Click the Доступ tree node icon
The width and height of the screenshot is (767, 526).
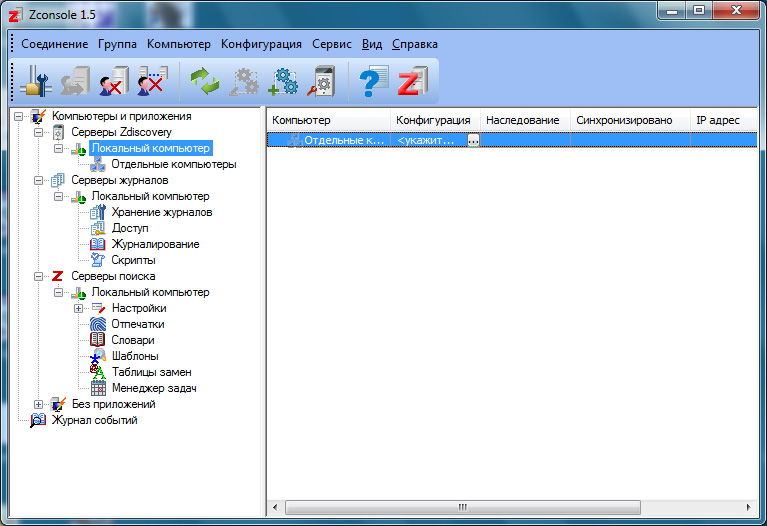[x=98, y=228]
